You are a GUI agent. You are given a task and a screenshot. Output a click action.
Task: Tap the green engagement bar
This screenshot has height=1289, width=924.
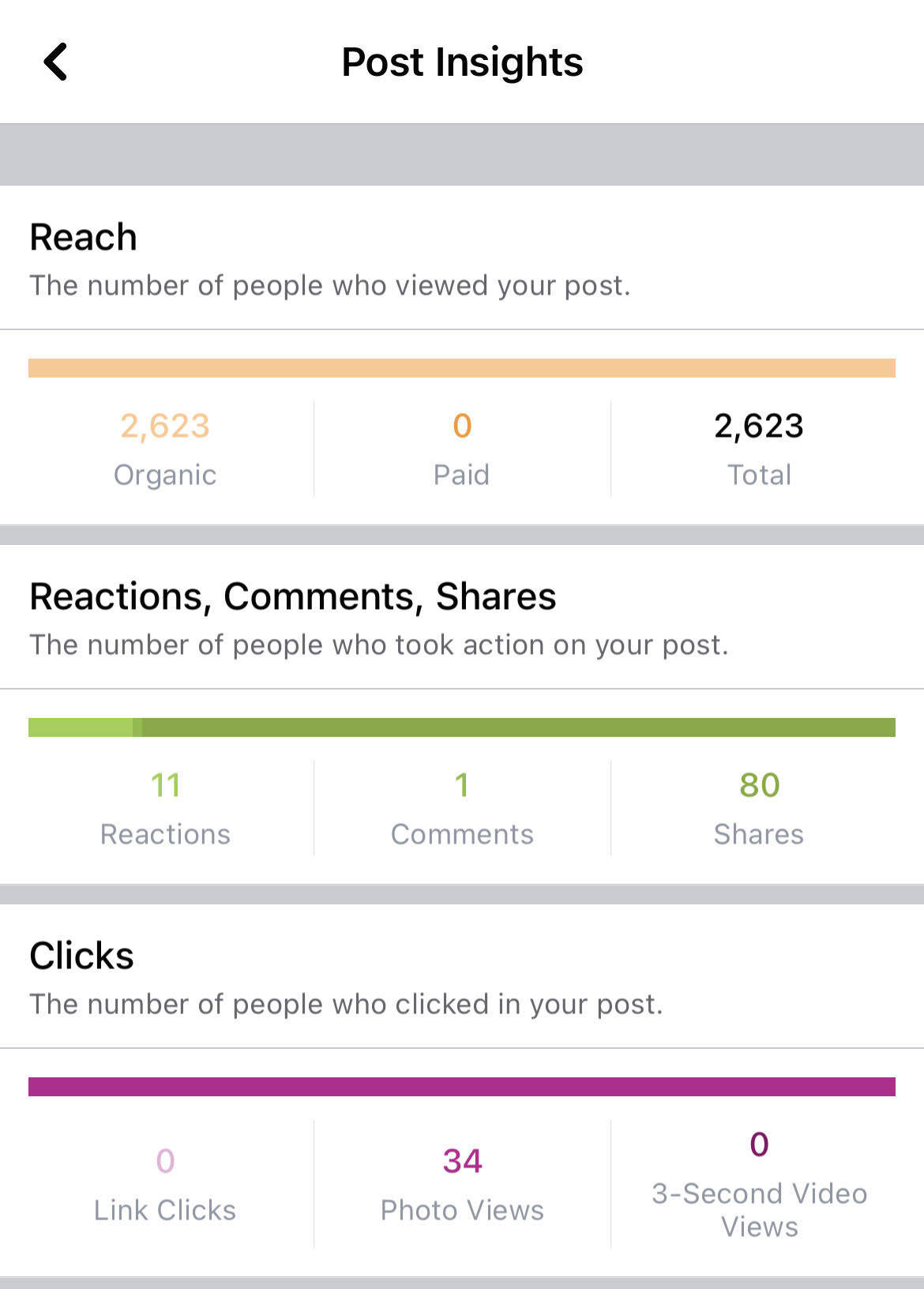(x=462, y=727)
